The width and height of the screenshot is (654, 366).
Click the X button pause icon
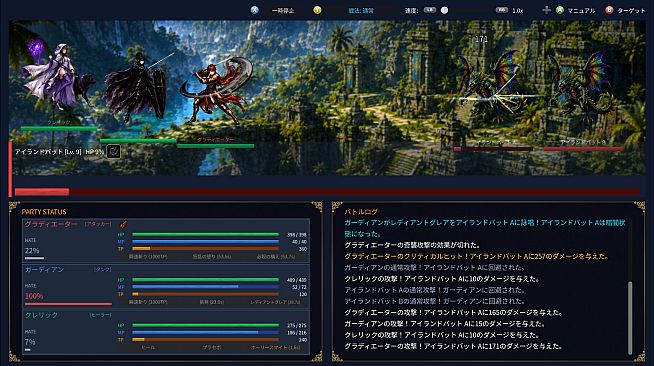(x=254, y=10)
